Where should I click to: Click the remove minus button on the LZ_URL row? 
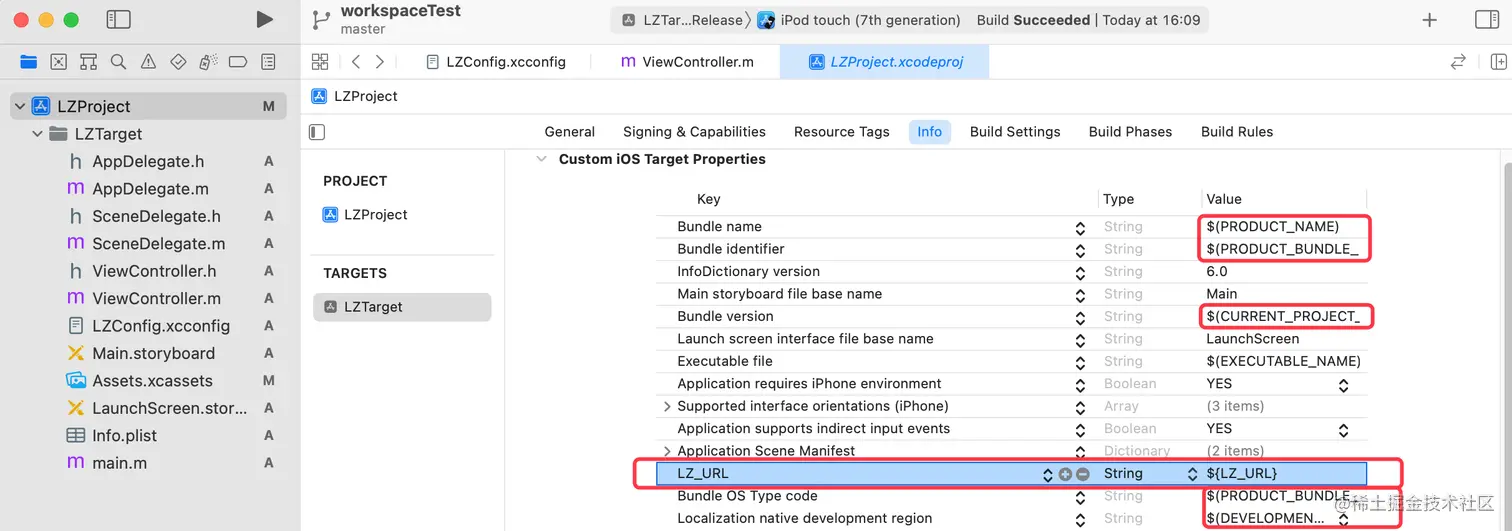[x=1082, y=474]
